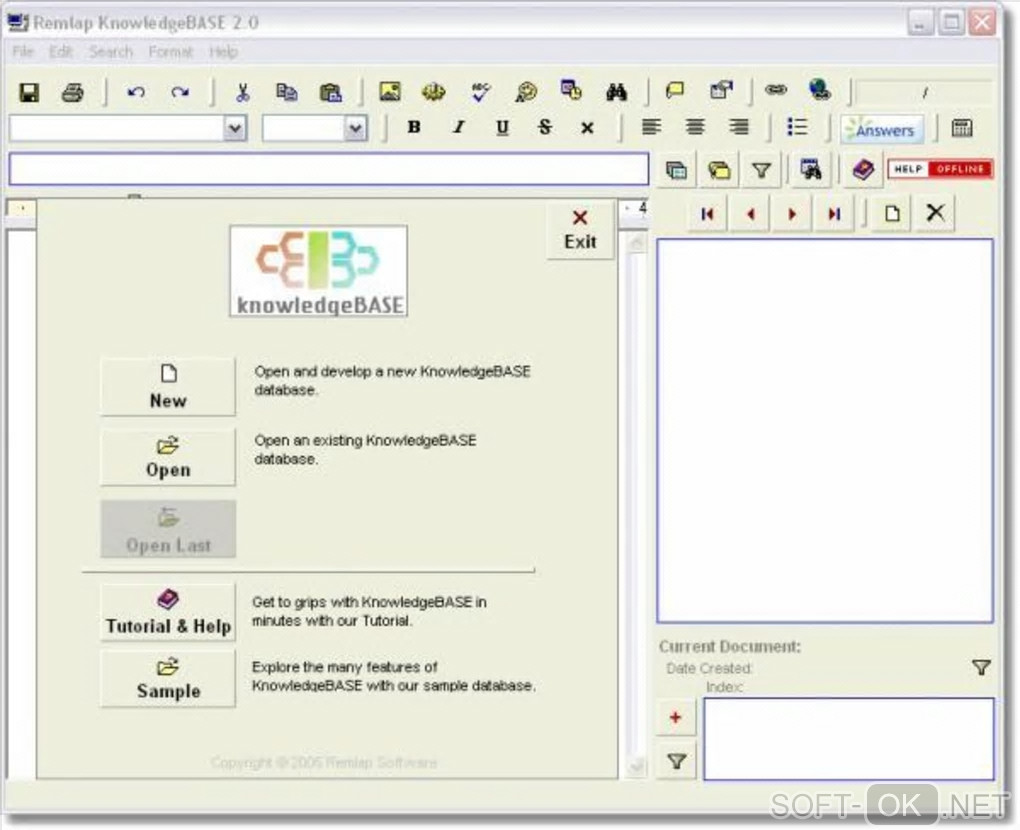1020x830 pixels.
Task: Click Exit on the welcome panel
Action: [x=580, y=230]
